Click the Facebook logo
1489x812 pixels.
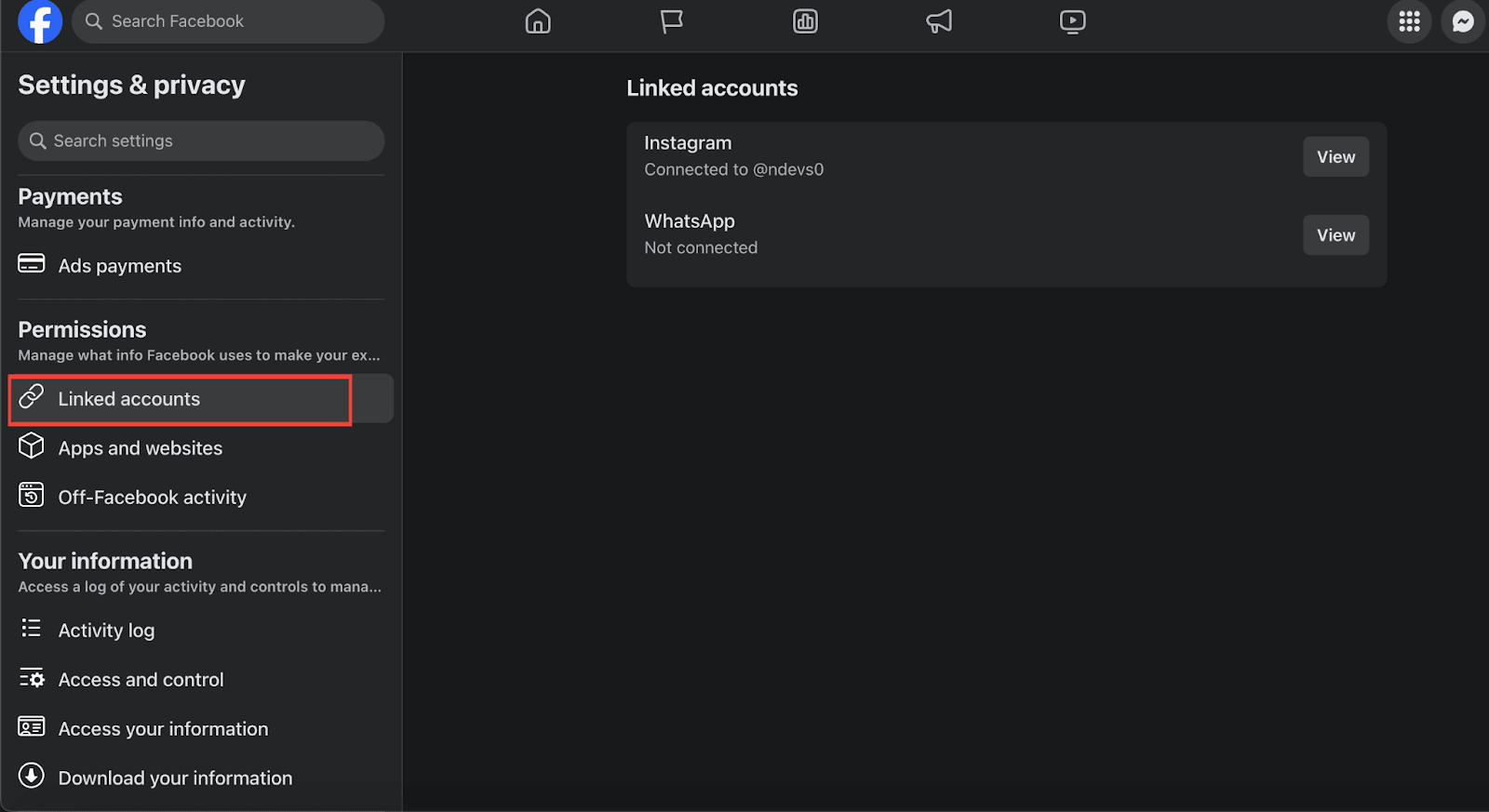click(x=40, y=21)
